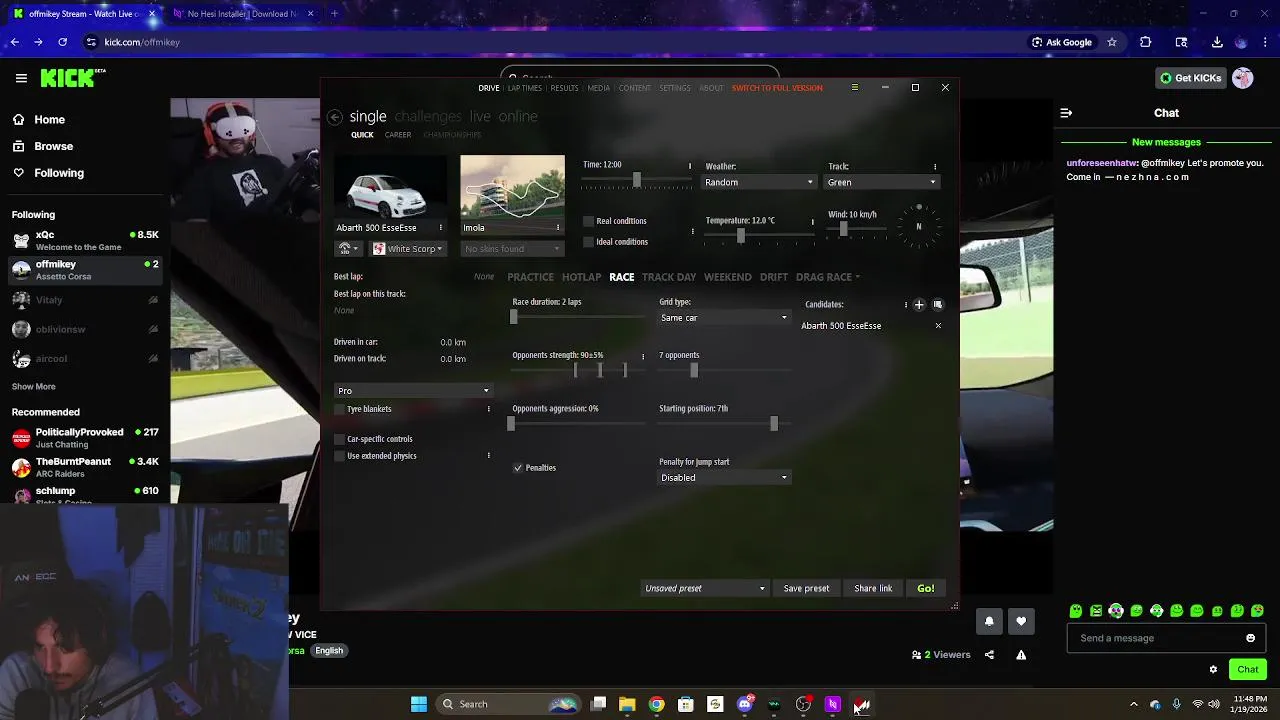Image resolution: width=1280 pixels, height=720 pixels.
Task: Open chat settings gear icon
Action: click(x=1213, y=670)
